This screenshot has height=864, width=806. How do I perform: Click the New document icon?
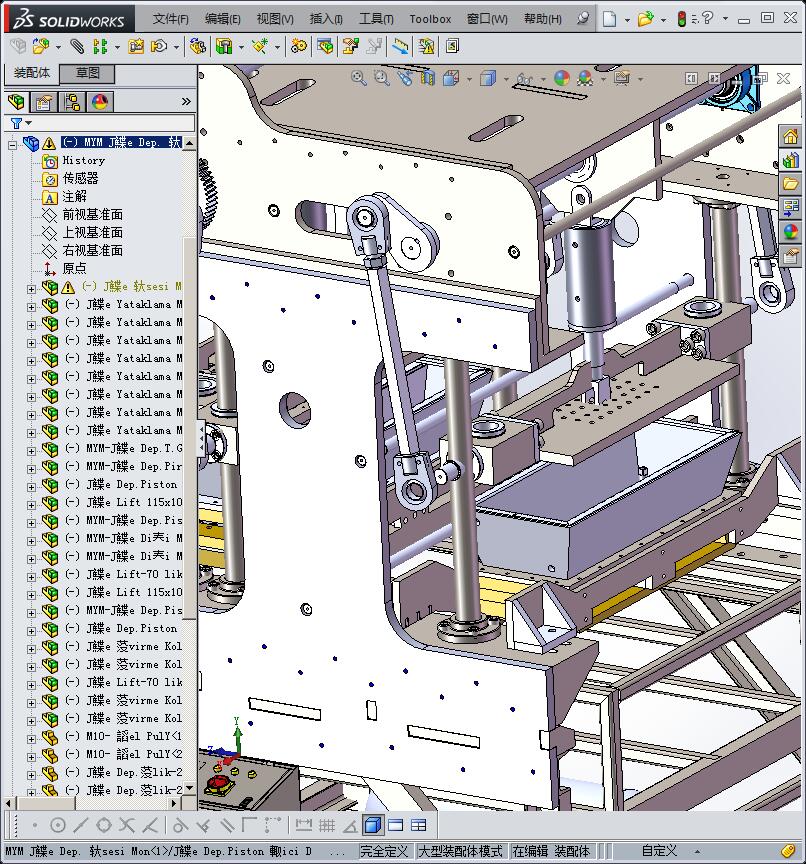point(609,19)
